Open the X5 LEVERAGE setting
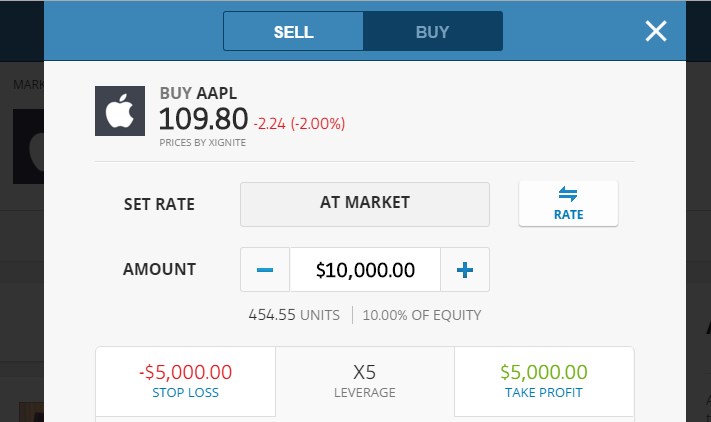Screen dimensions: 711x422 (x=365, y=381)
